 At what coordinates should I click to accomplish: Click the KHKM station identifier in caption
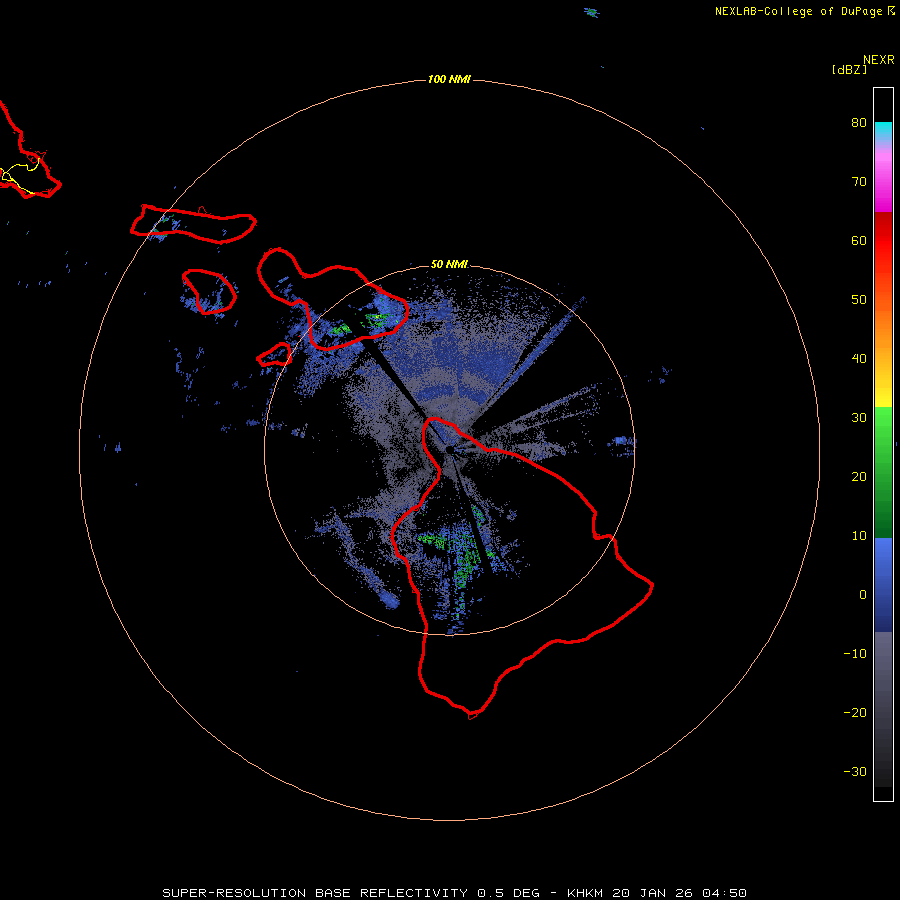pyautogui.click(x=585, y=893)
